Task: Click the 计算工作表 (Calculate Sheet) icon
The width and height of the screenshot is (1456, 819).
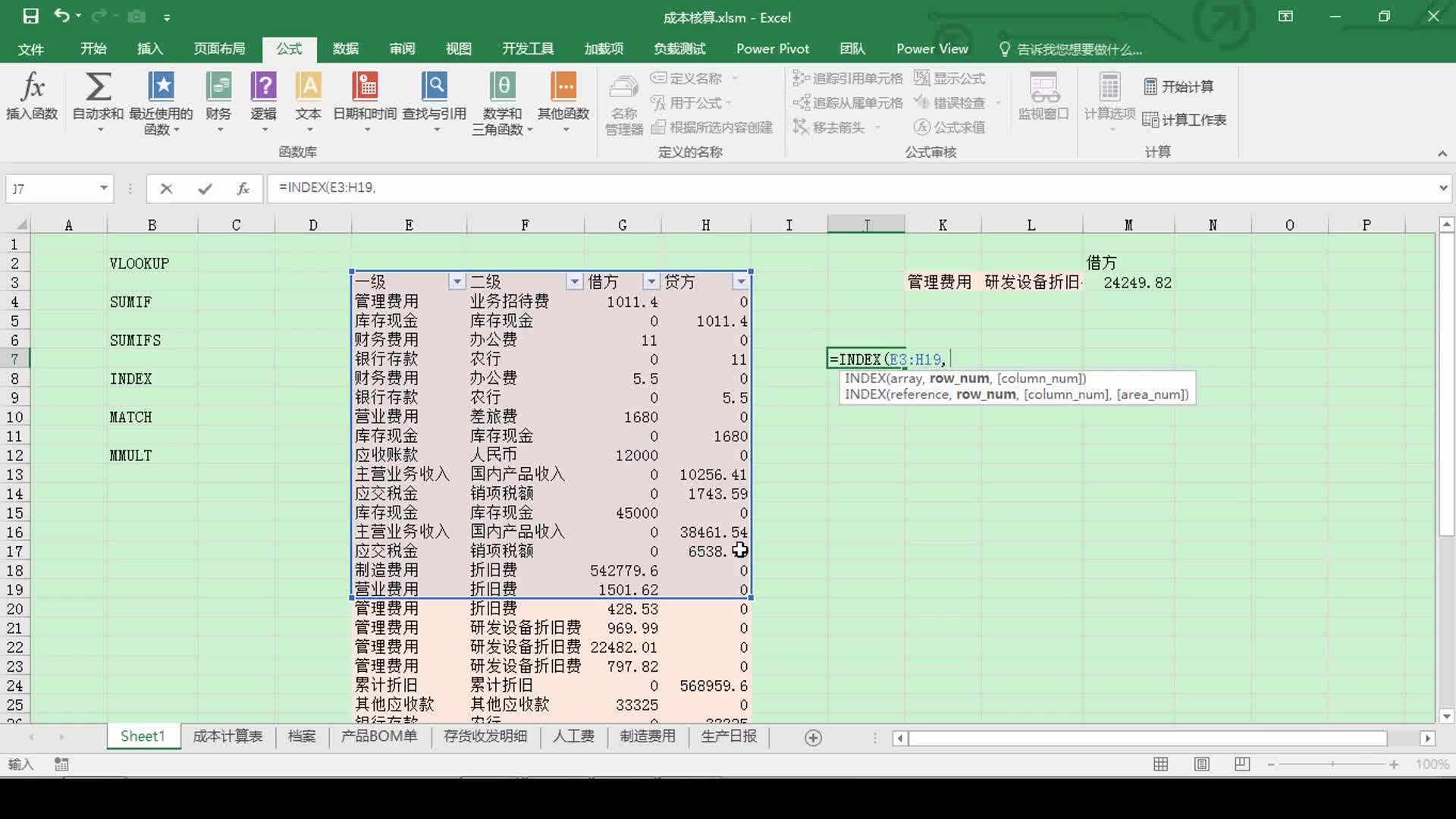Action: tap(1185, 120)
